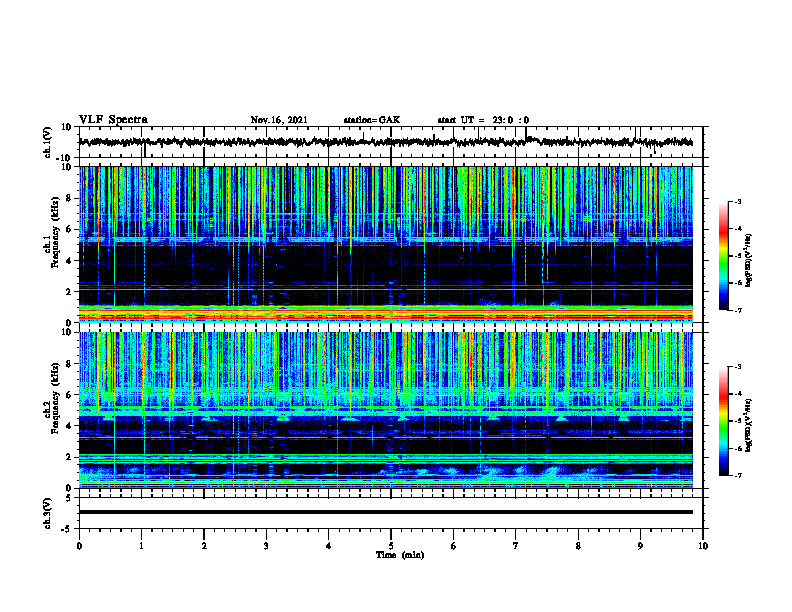The height and width of the screenshot is (612, 792).
Task: Click the "4" kHz tick on ch.2 spectrogram axis
Action: [70, 426]
